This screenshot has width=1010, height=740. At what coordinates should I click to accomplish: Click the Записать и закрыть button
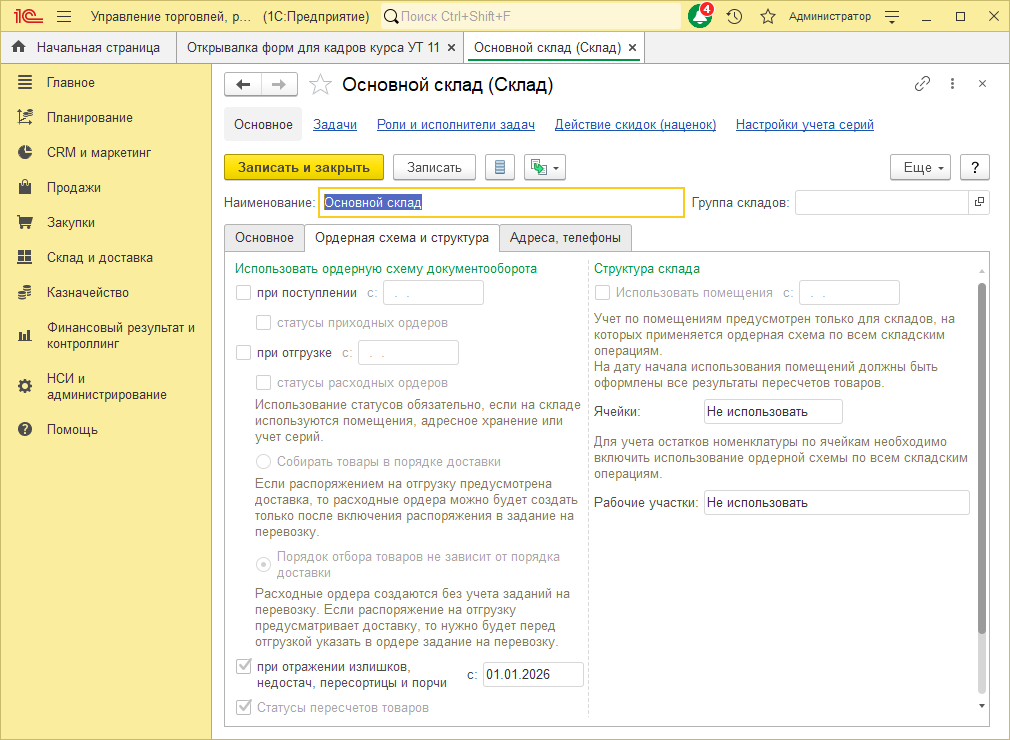point(304,167)
